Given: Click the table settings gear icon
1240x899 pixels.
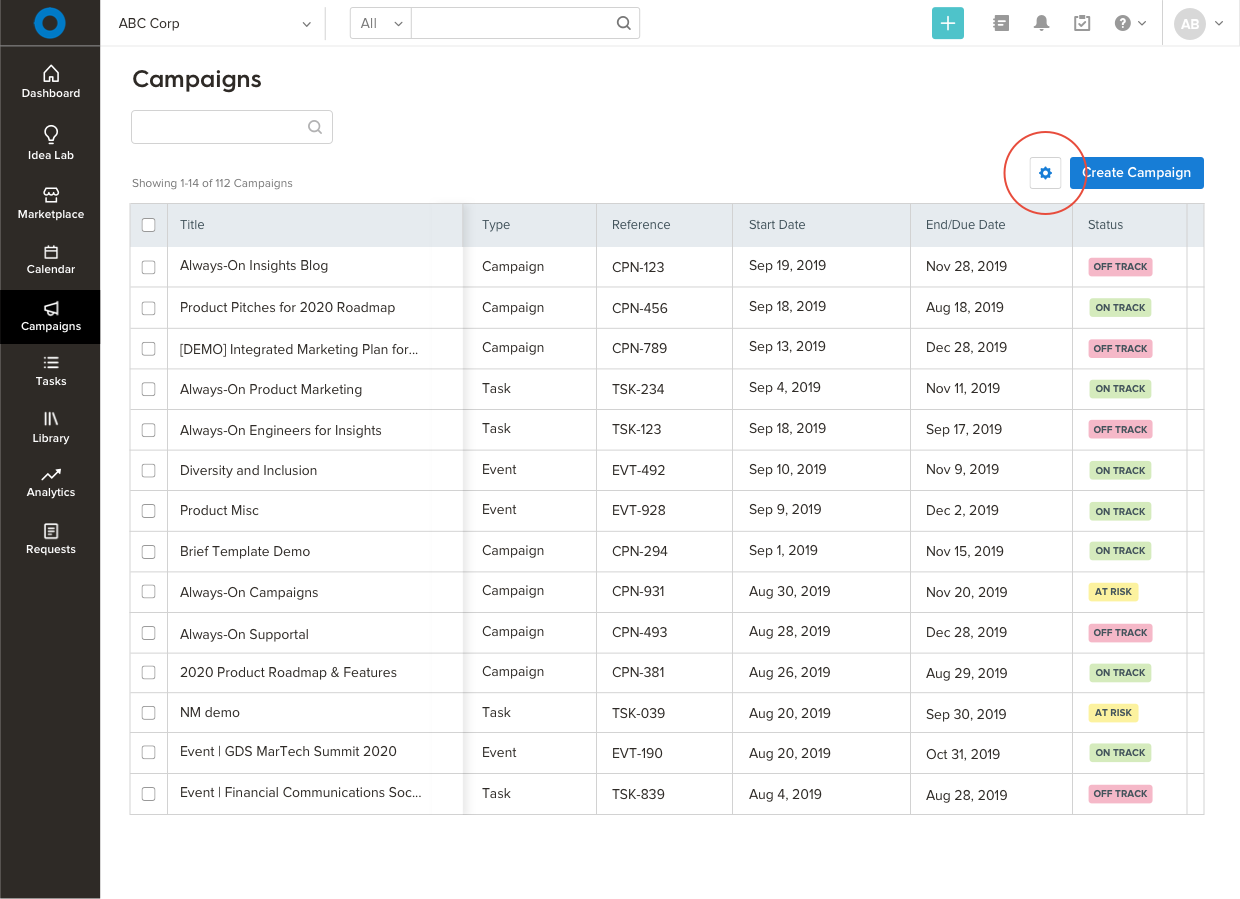Looking at the screenshot, I should (1045, 173).
